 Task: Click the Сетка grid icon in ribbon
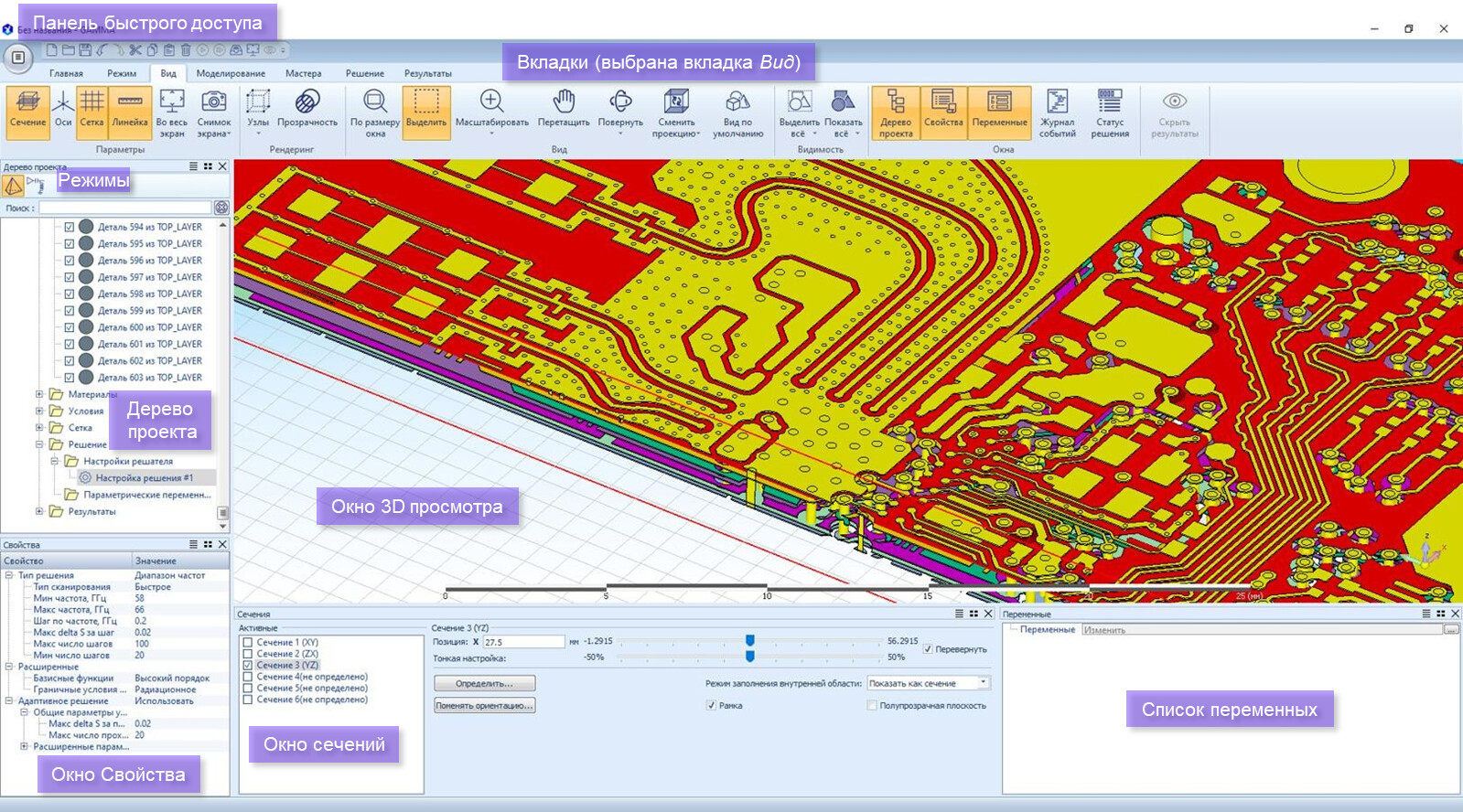tap(91, 111)
